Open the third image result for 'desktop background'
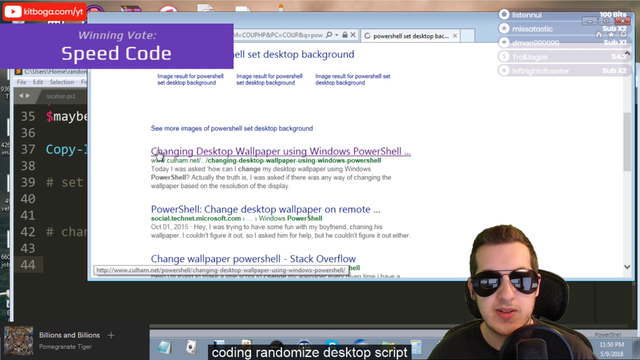The width and height of the screenshot is (640, 360). 353,79
